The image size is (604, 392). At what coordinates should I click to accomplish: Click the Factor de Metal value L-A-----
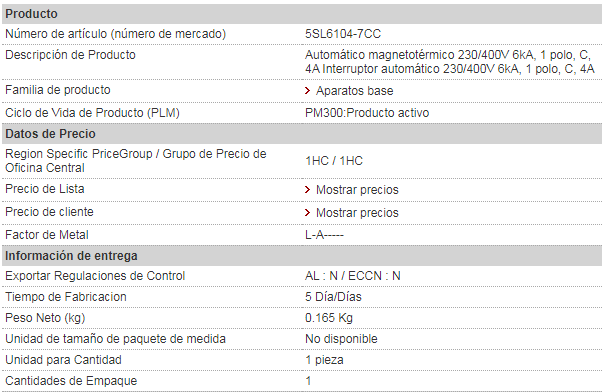(324, 235)
